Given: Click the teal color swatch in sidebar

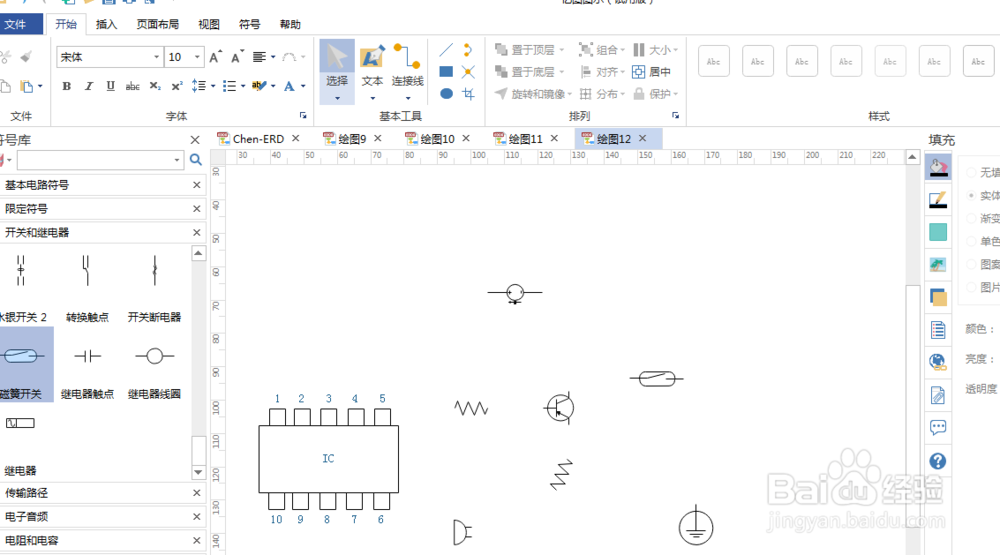Looking at the screenshot, I should pos(938,232).
